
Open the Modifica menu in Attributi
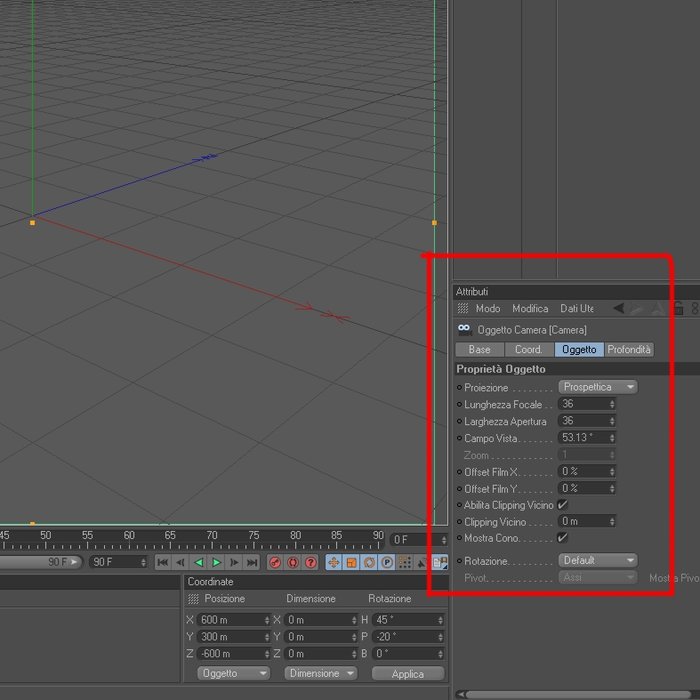coord(530,308)
